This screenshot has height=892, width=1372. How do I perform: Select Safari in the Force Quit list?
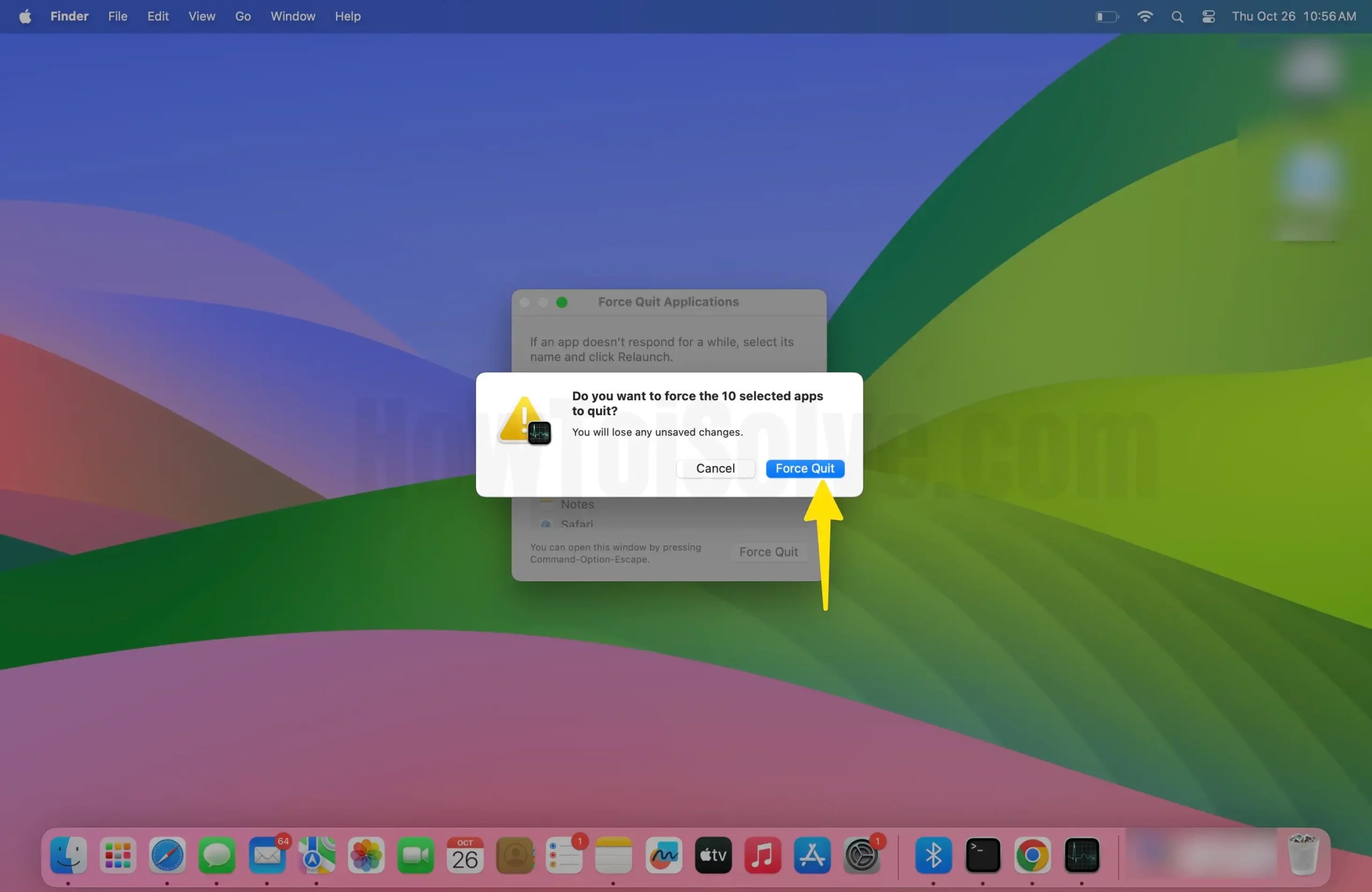pos(577,524)
